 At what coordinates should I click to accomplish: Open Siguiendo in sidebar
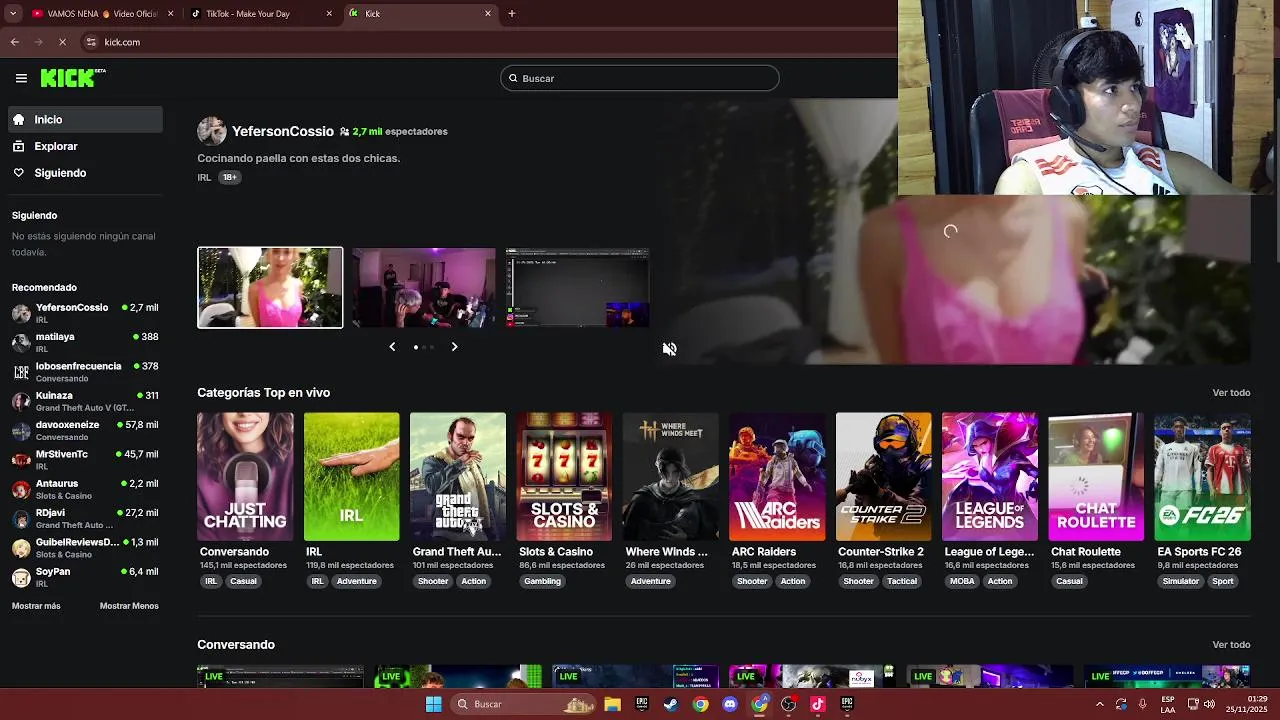coord(85,173)
